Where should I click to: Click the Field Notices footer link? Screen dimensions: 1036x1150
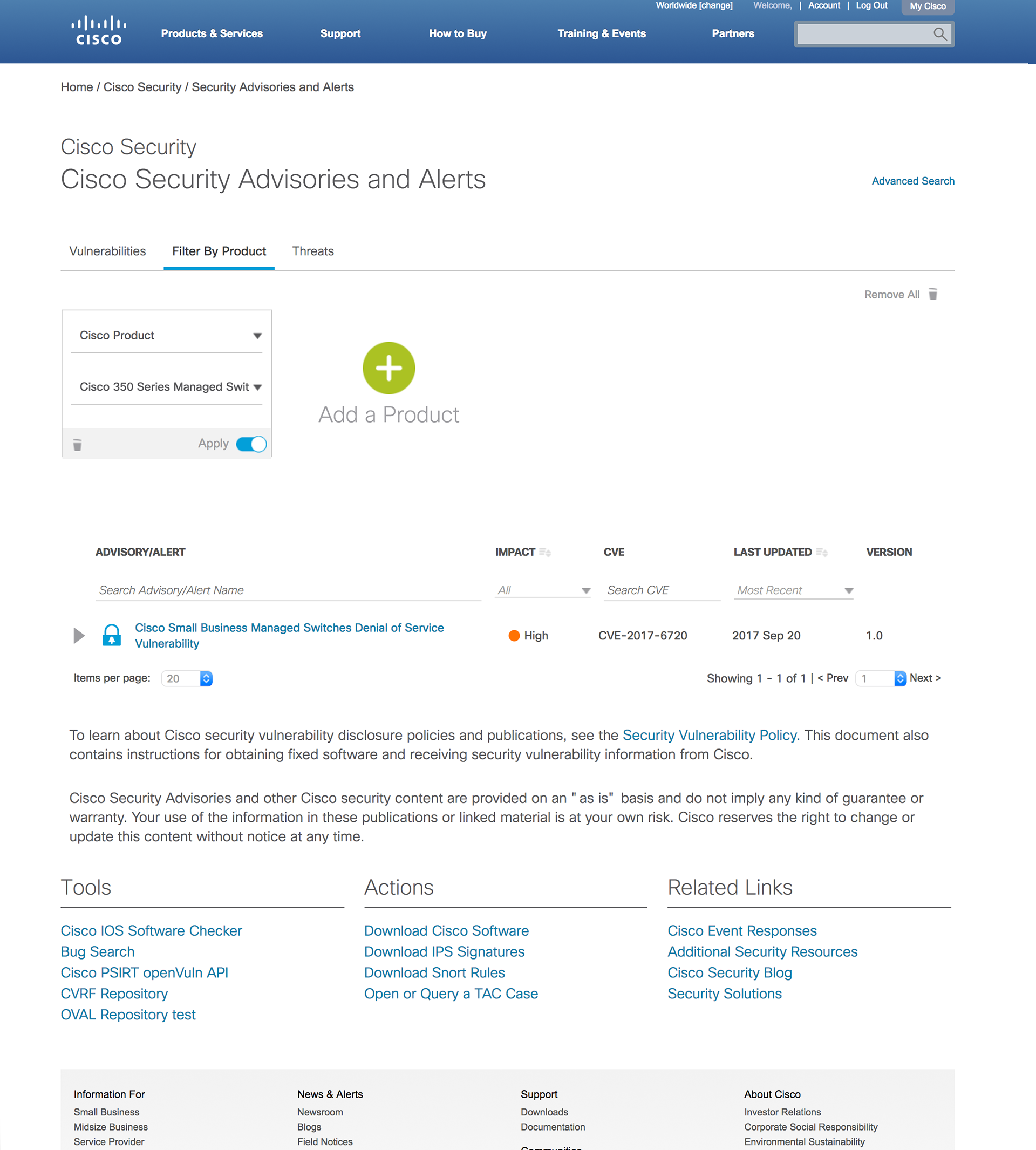(325, 1142)
